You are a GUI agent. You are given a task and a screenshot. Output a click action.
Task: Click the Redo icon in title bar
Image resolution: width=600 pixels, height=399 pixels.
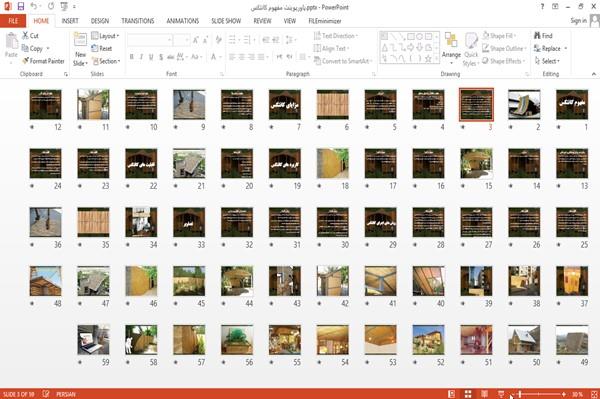click(51, 6)
